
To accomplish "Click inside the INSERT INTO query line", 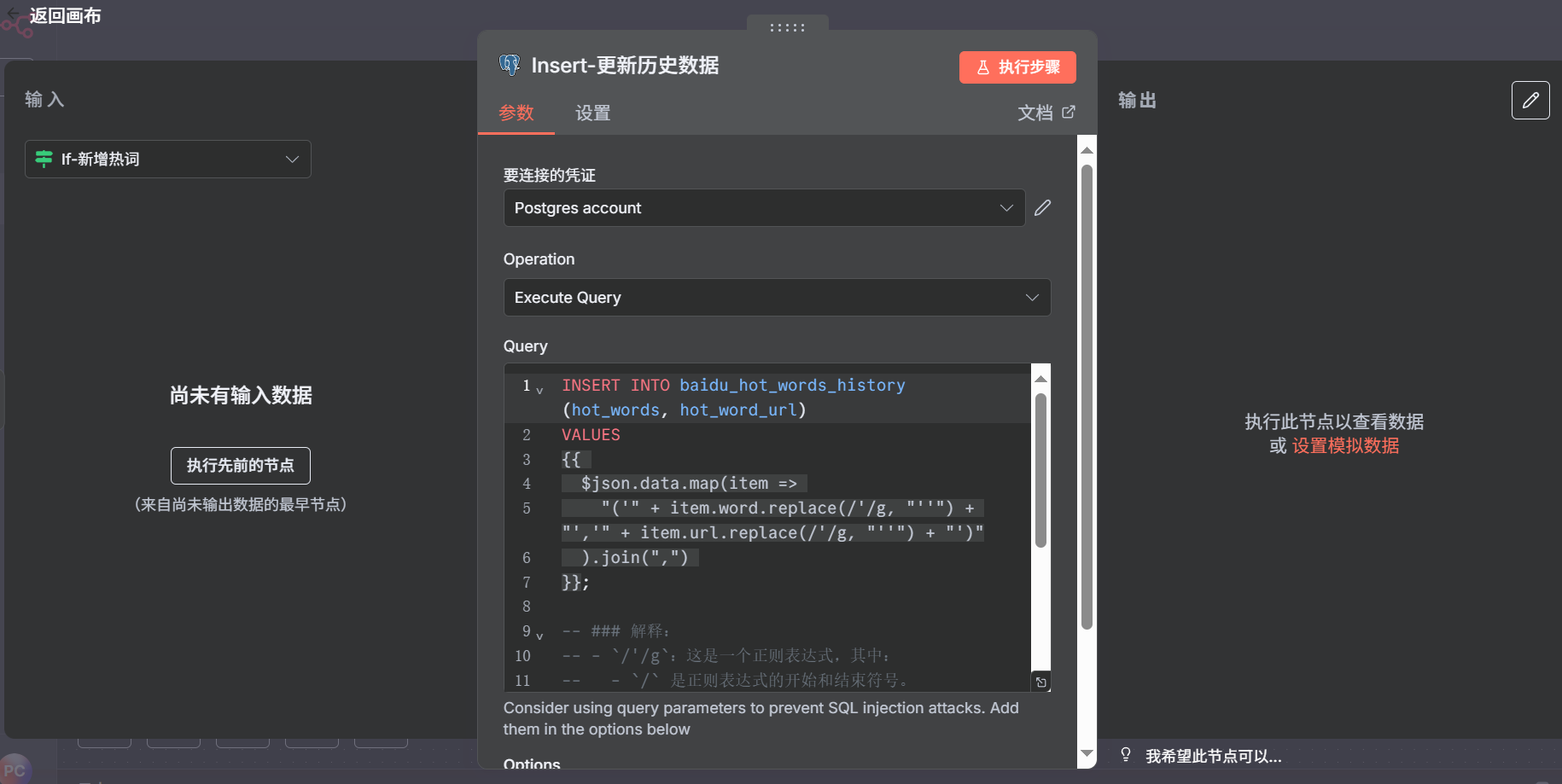I will click(x=733, y=386).
